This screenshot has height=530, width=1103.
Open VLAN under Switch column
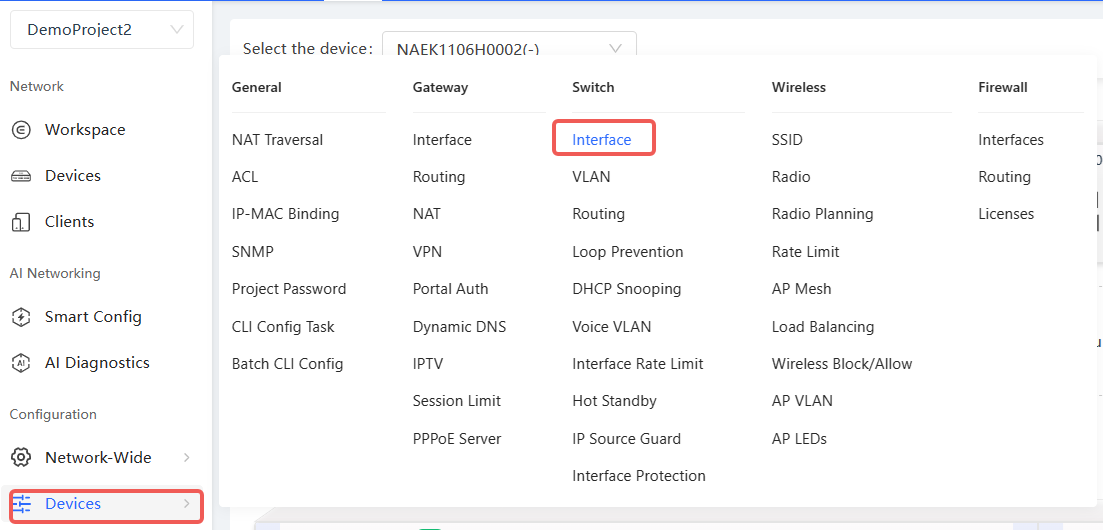pyautogui.click(x=591, y=177)
